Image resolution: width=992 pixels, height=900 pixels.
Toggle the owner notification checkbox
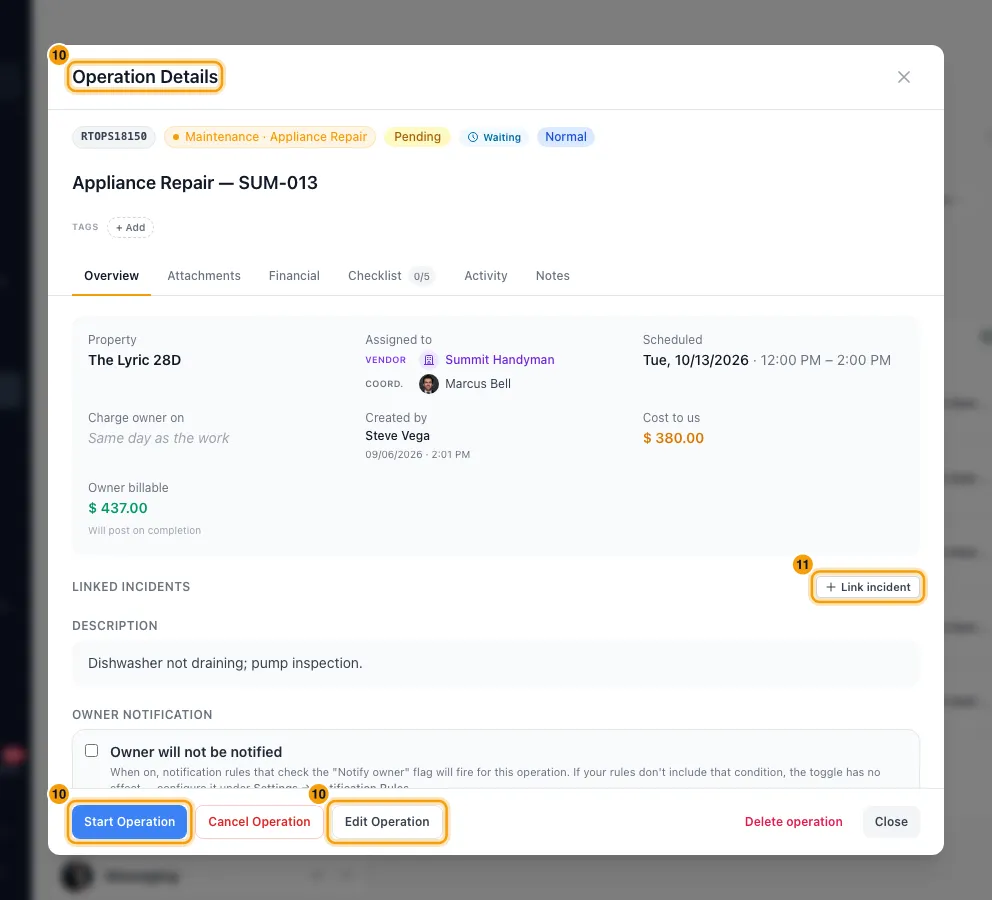[x=92, y=751]
